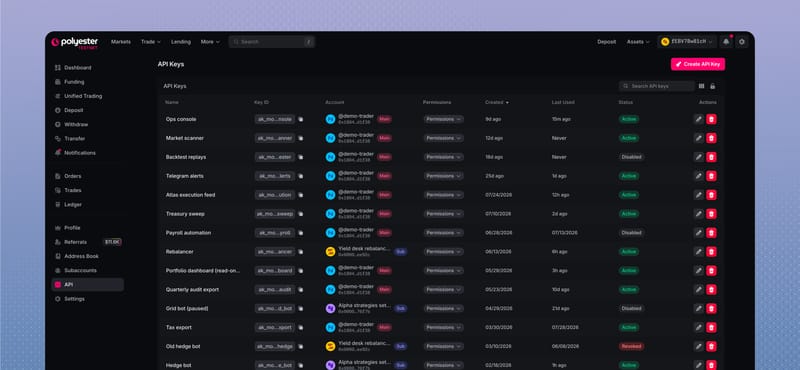
Task: Edit the Backtest replays API key
Action: pyautogui.click(x=698, y=157)
